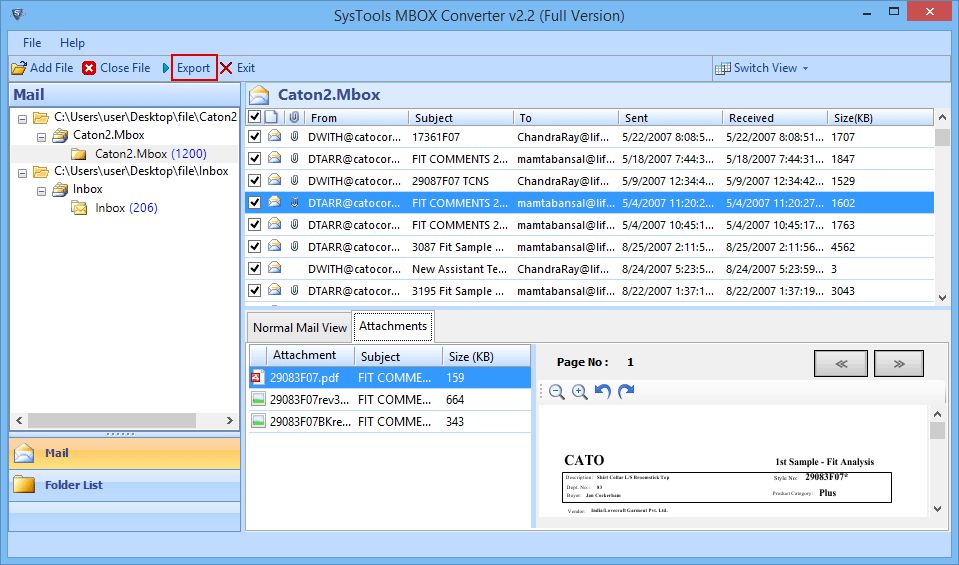Click the Mail envelope icon in the lower pane
This screenshot has height=565, width=959.
coord(24,453)
